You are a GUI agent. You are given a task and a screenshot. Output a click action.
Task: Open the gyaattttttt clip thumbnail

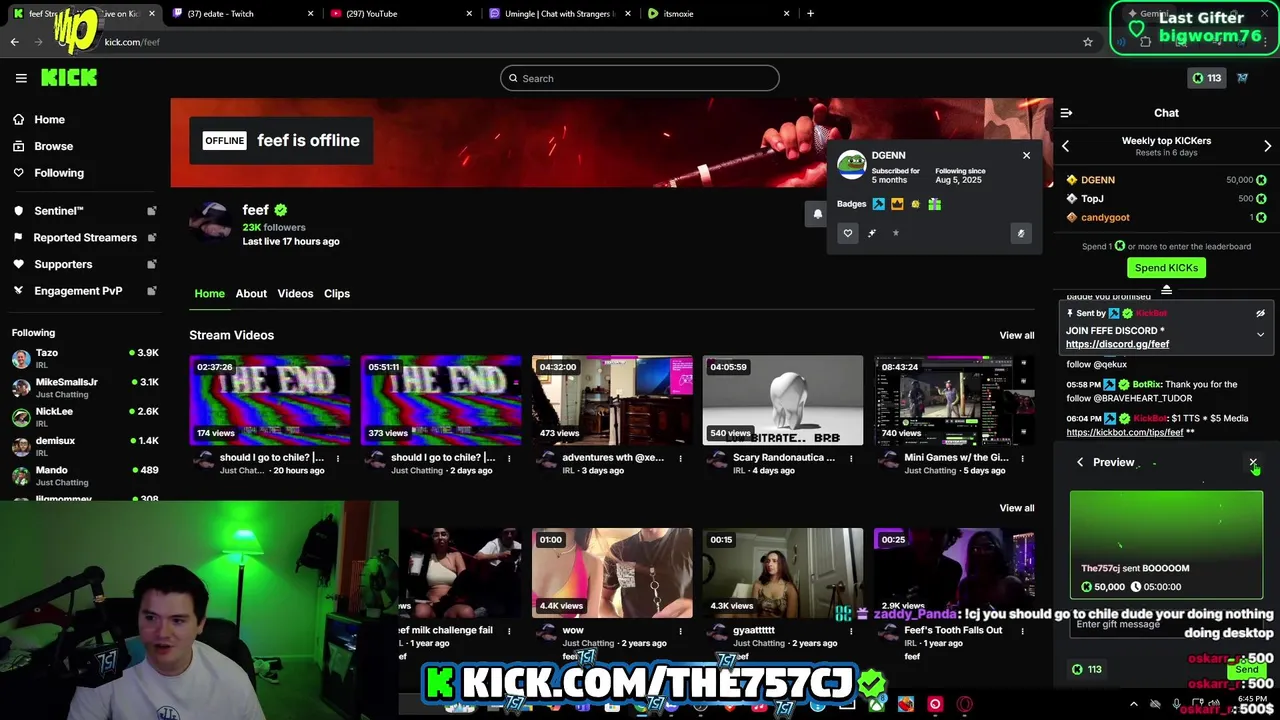pyautogui.click(x=783, y=573)
